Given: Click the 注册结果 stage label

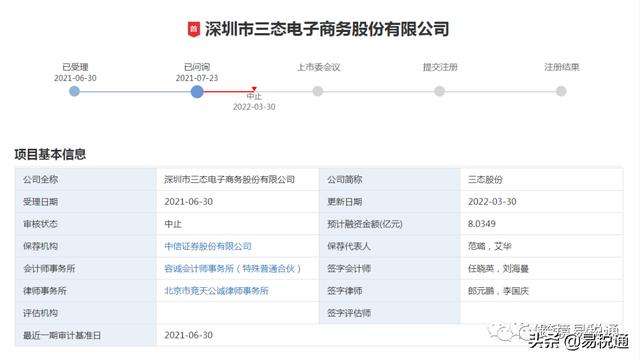Looking at the screenshot, I should (x=562, y=67).
